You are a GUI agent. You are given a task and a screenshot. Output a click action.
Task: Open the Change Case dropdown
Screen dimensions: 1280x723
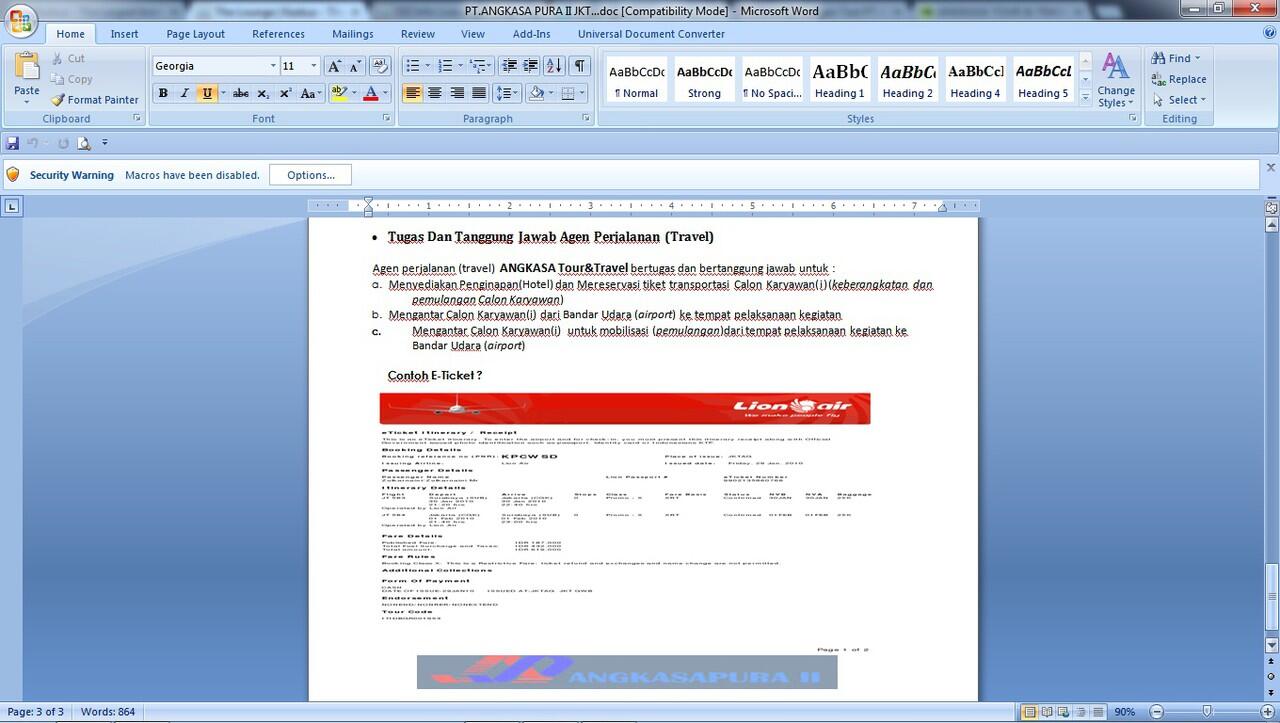[311, 93]
